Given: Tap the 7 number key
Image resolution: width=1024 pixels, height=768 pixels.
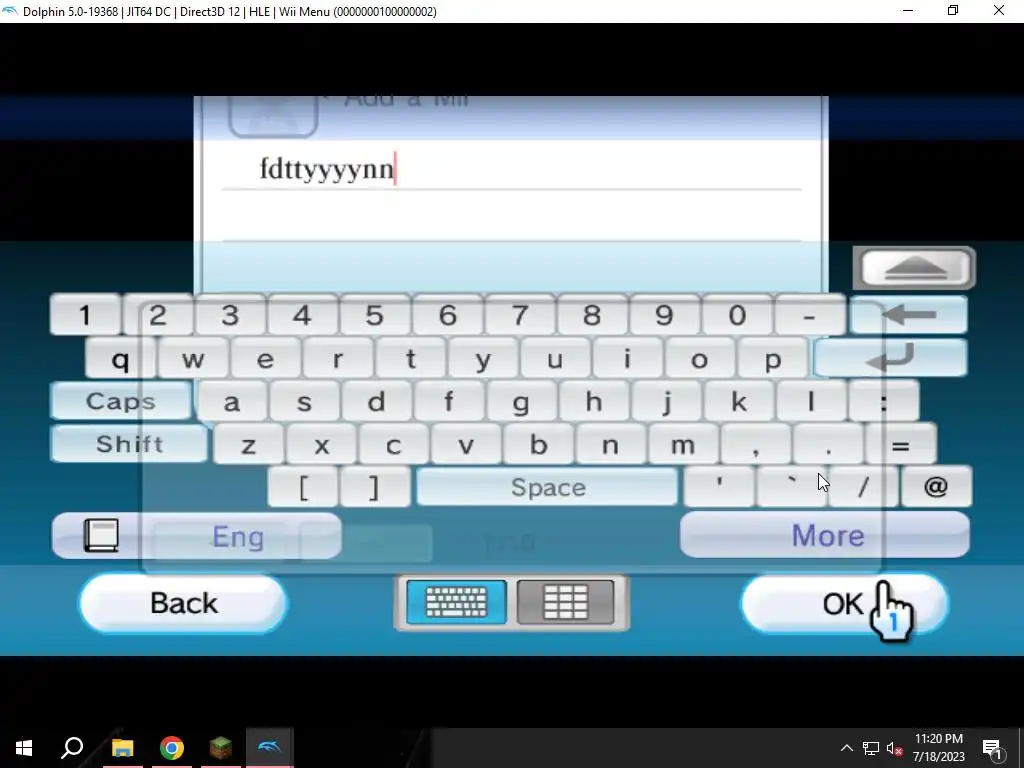Looking at the screenshot, I should [520, 315].
